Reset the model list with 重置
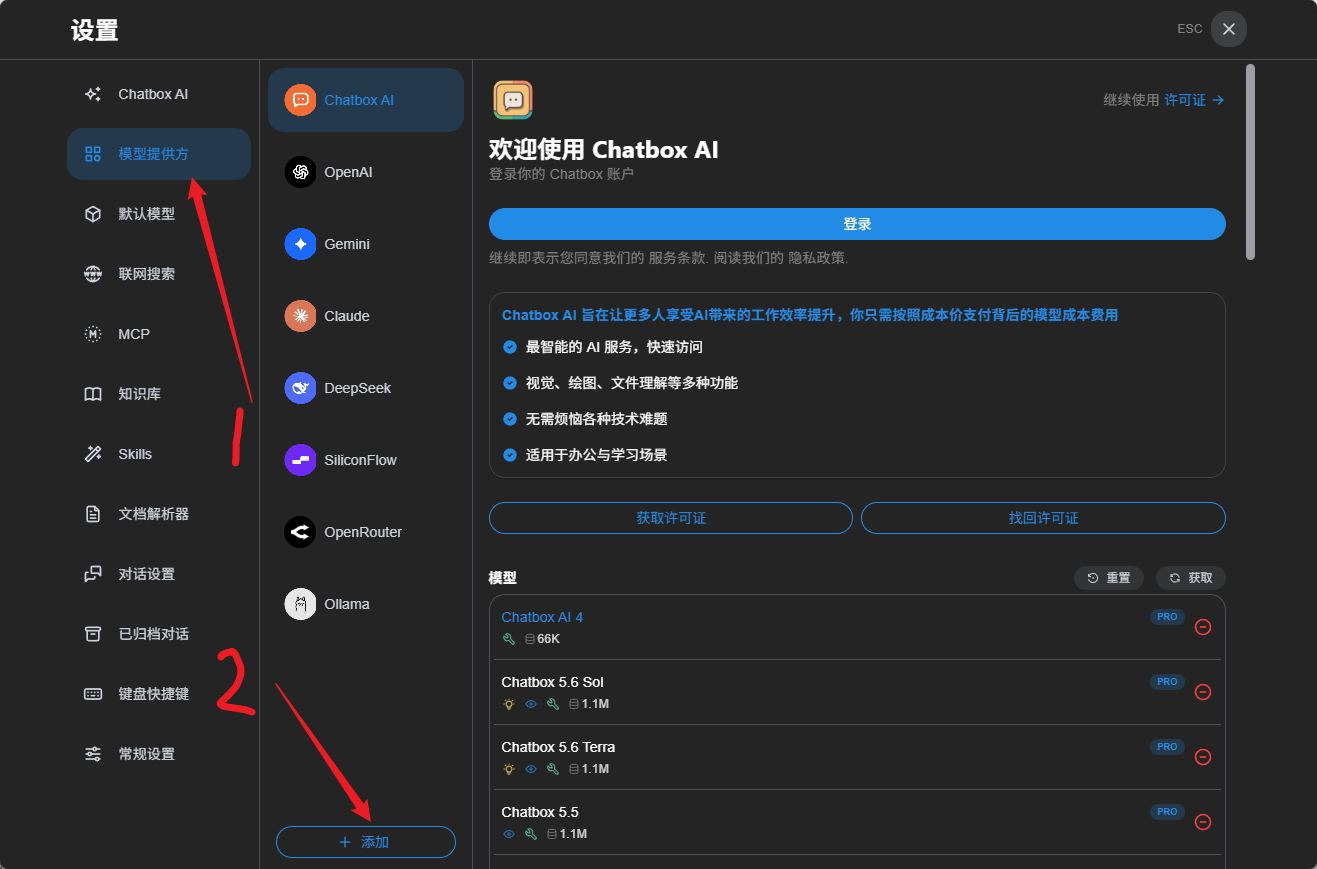 (1109, 578)
